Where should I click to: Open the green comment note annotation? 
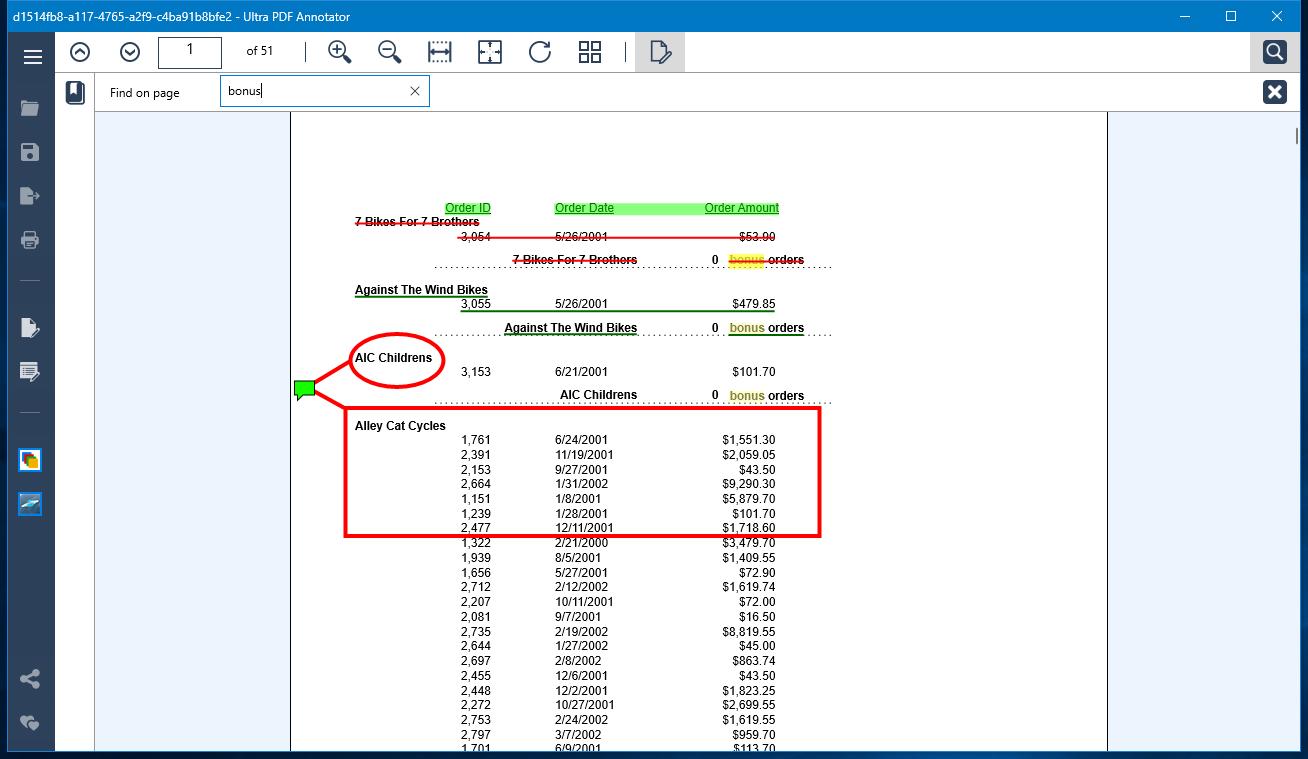(304, 389)
